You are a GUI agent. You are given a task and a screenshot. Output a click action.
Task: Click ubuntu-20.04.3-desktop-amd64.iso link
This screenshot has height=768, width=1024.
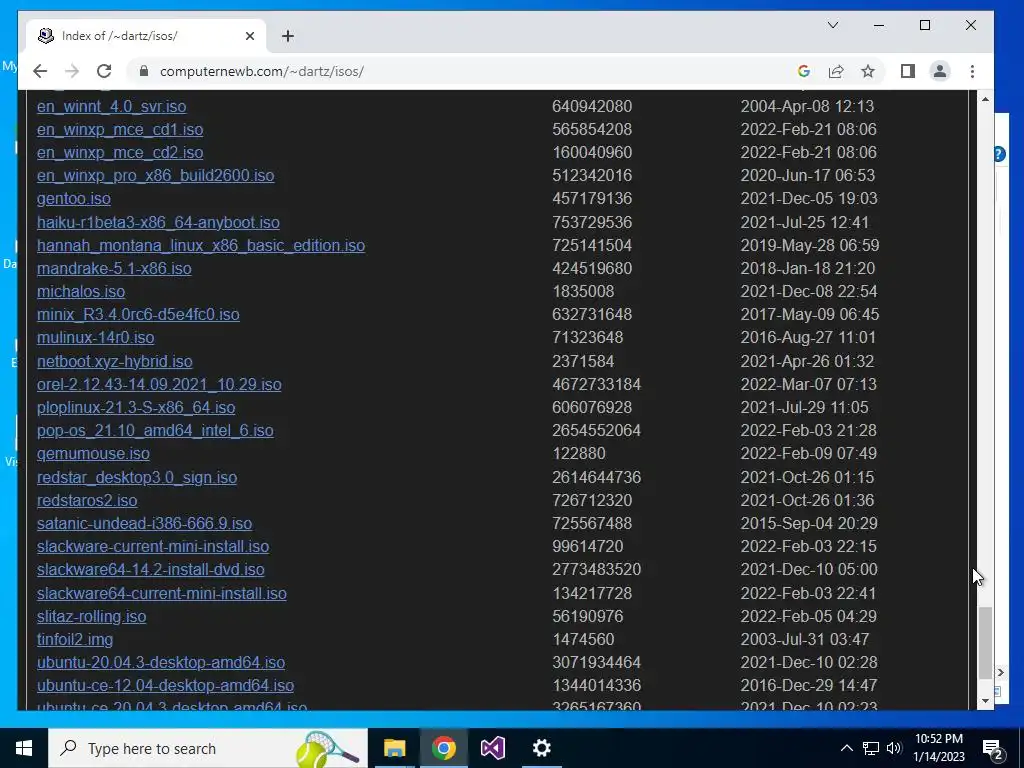(x=161, y=662)
